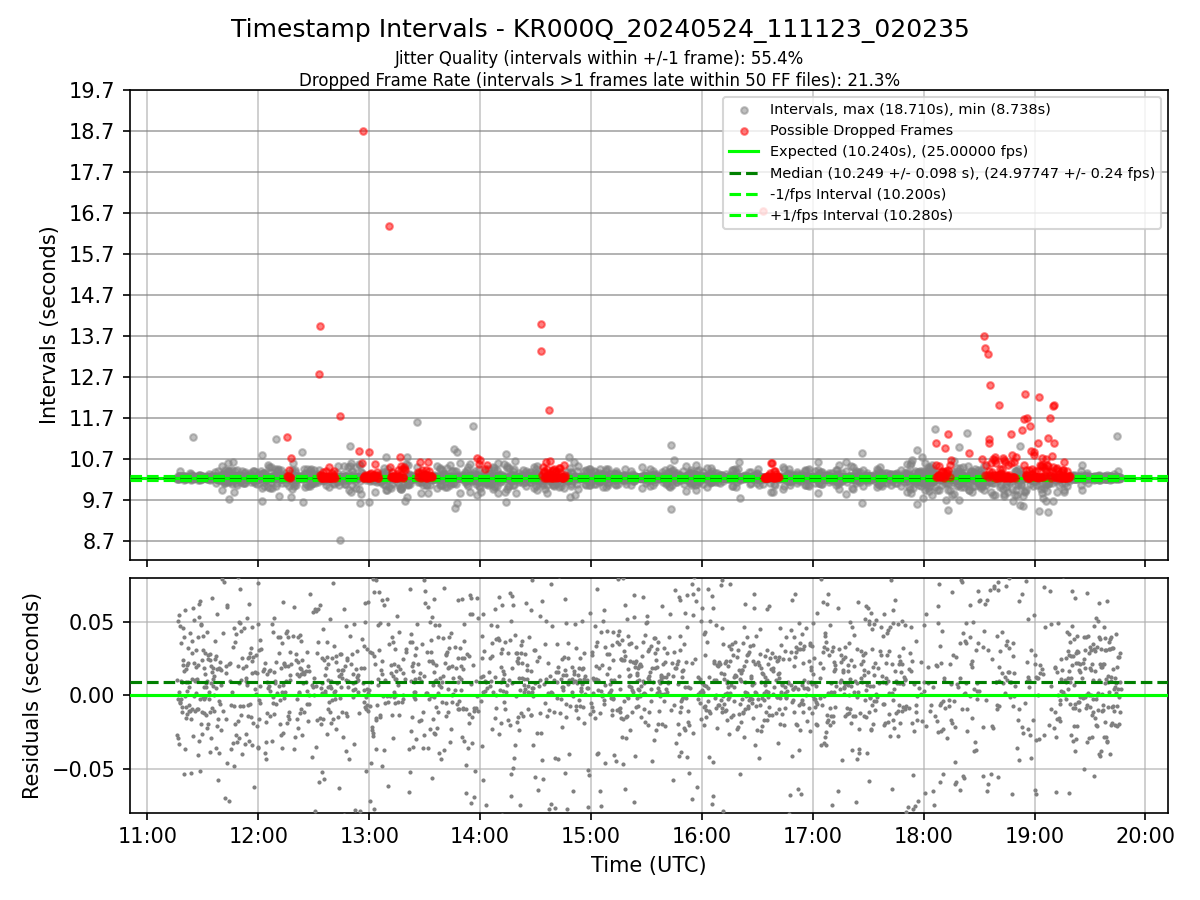Click the lowest gray interval point near 8.7 seconds
The width and height of the screenshot is (1200, 900).
click(340, 540)
